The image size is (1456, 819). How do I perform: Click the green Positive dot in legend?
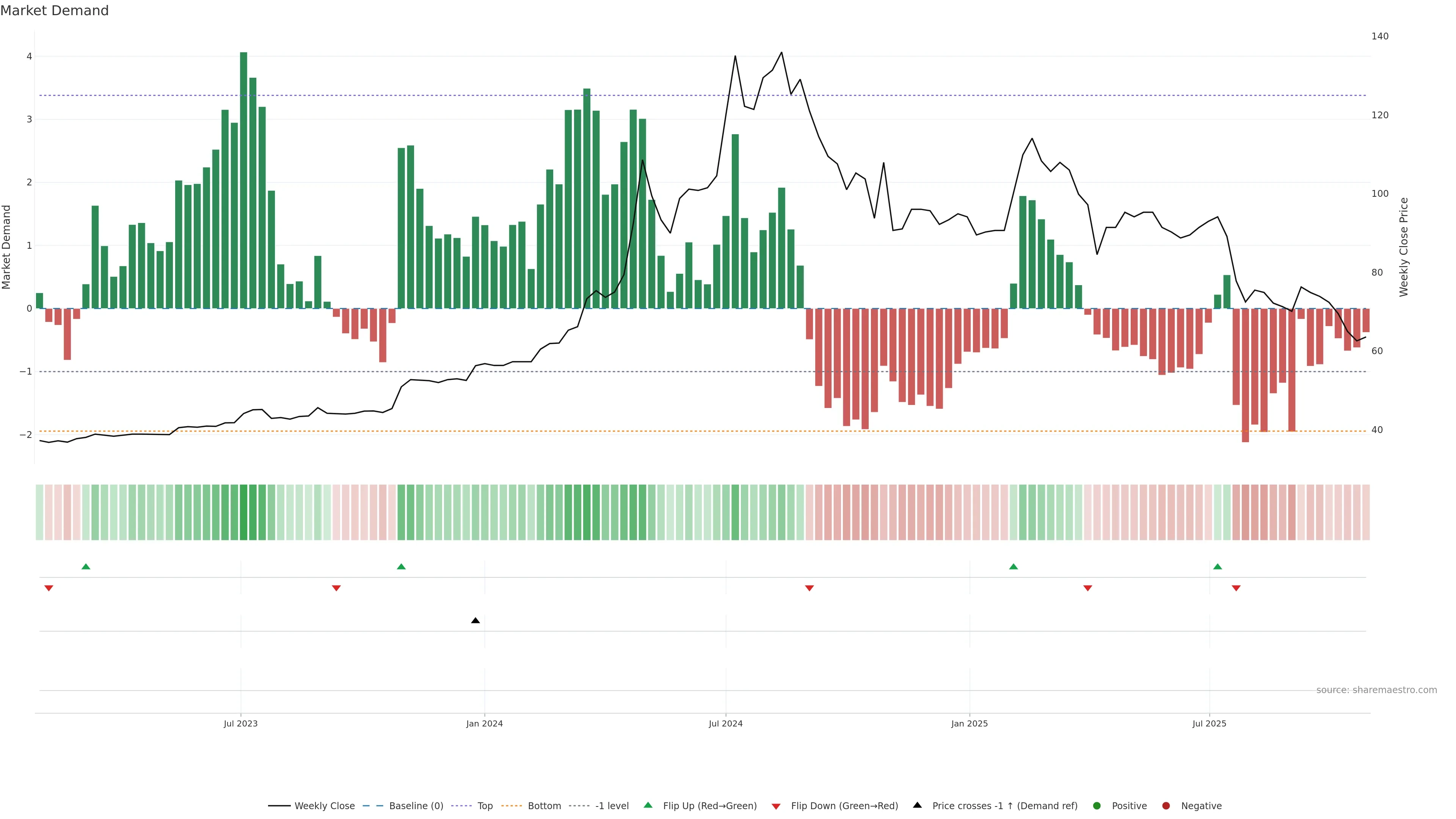click(1097, 806)
